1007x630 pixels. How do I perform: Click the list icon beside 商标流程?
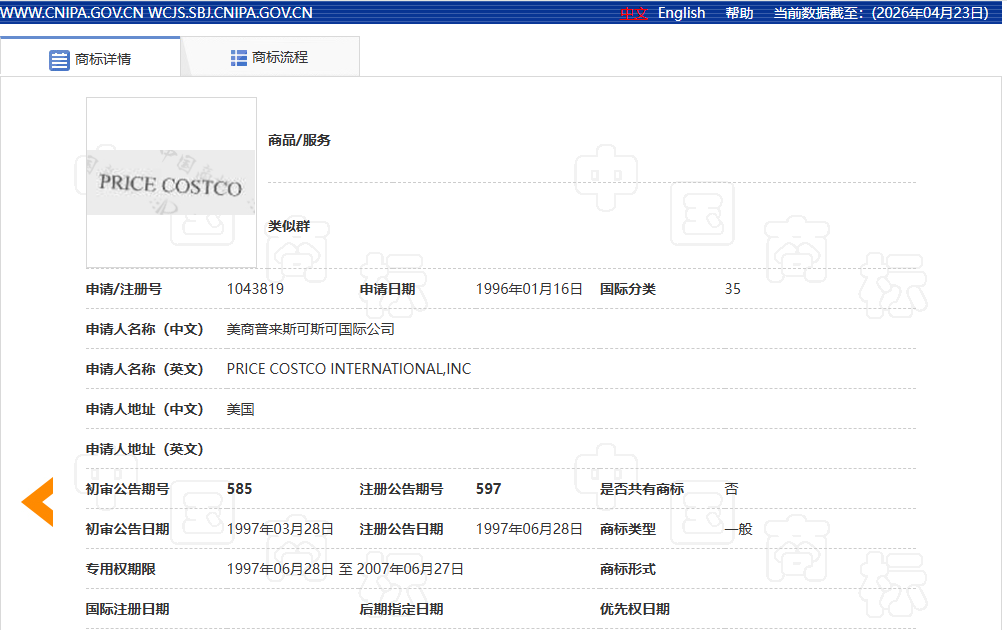(x=238, y=58)
